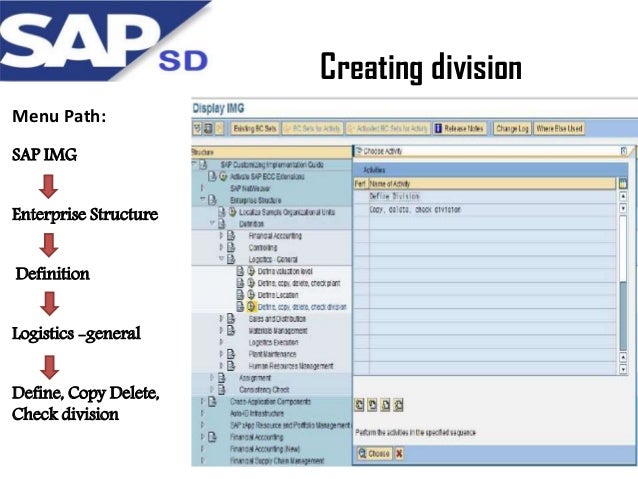Click the document icon next to Plant Maintenance
This screenshot has width=638, height=479.
(231, 354)
